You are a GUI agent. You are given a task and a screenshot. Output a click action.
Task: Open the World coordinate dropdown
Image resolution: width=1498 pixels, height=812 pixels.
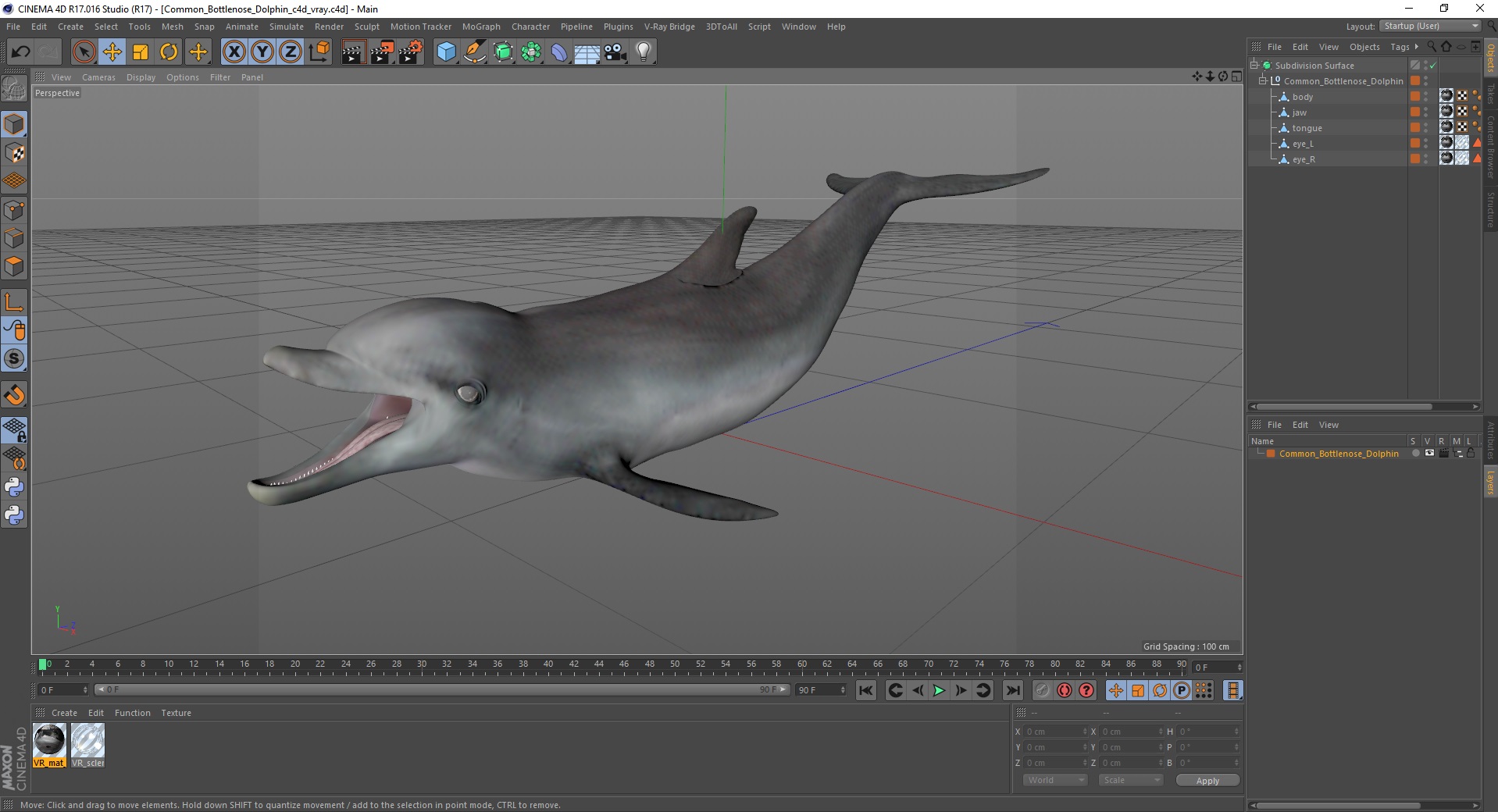[1054, 780]
